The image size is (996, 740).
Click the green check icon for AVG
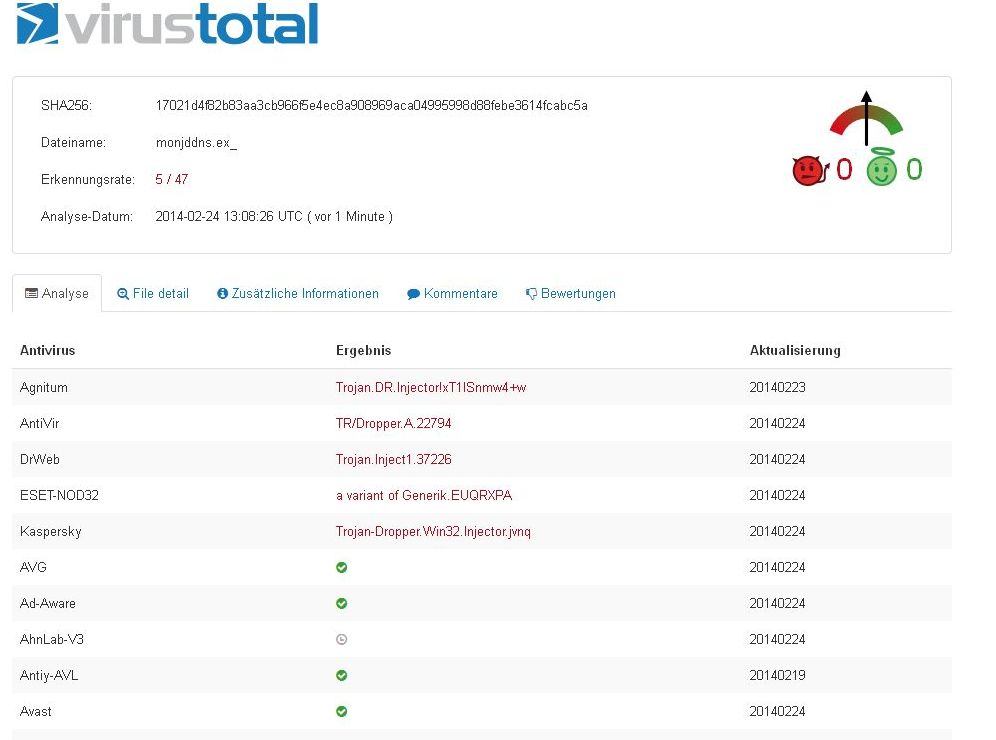pos(342,567)
